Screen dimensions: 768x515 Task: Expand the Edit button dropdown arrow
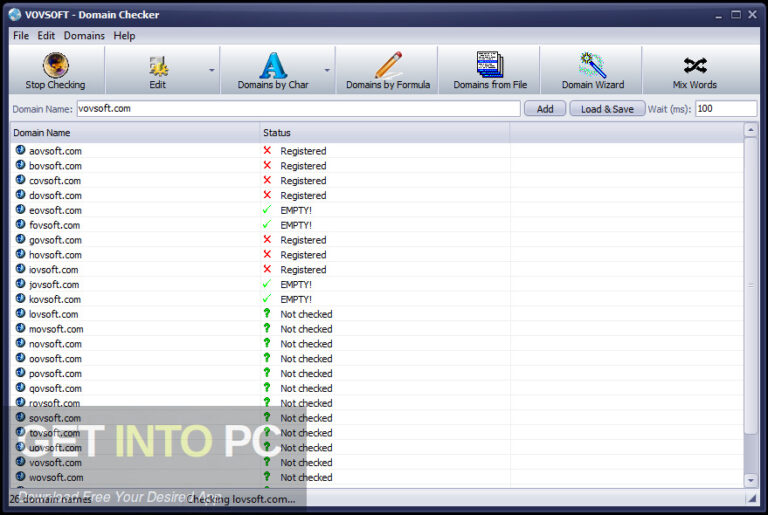[212, 70]
